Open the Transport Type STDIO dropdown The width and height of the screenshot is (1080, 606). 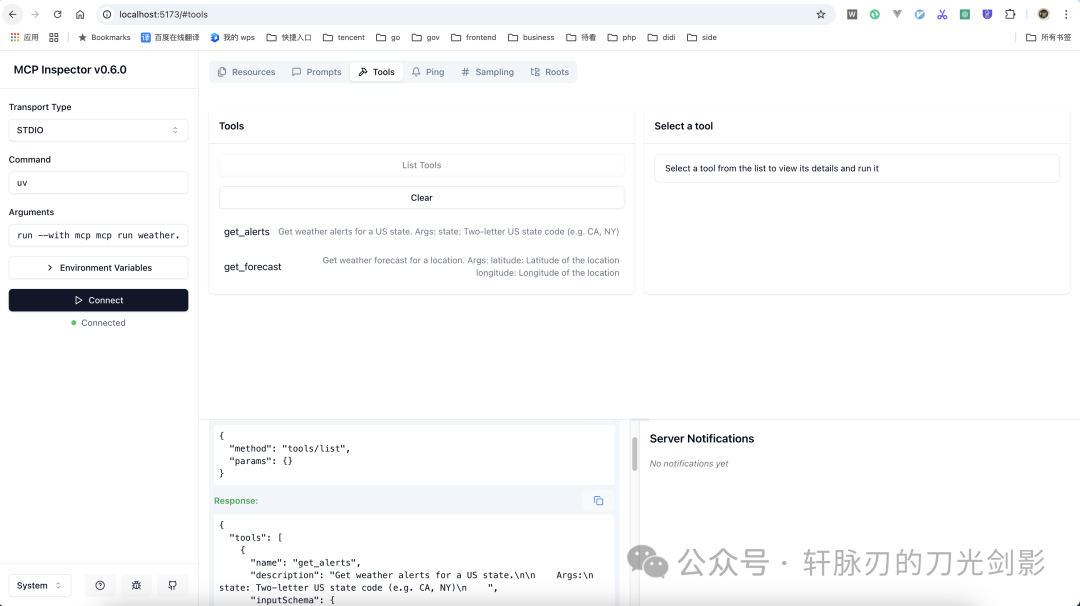click(98, 130)
